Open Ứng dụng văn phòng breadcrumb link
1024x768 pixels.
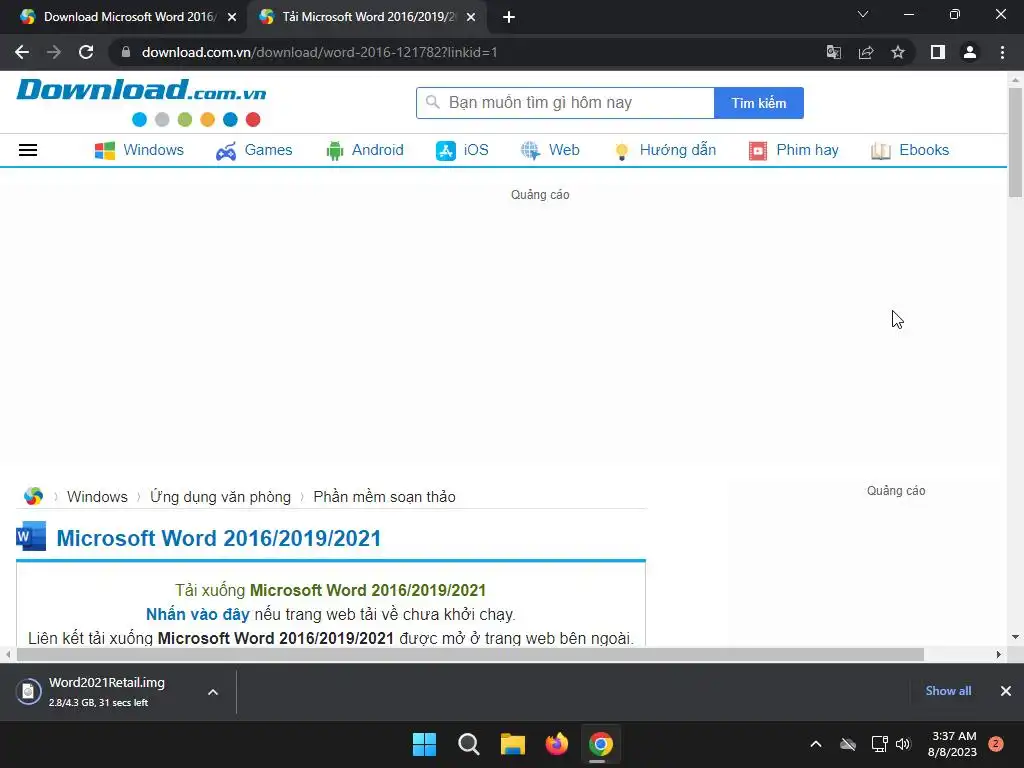221,497
